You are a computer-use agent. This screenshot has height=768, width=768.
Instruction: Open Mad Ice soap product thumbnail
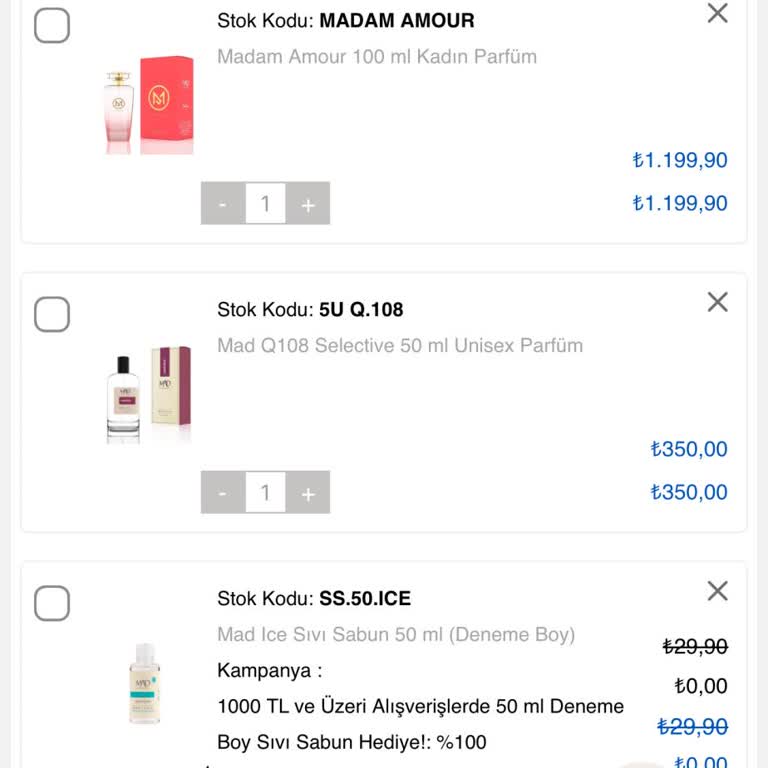pos(145,683)
